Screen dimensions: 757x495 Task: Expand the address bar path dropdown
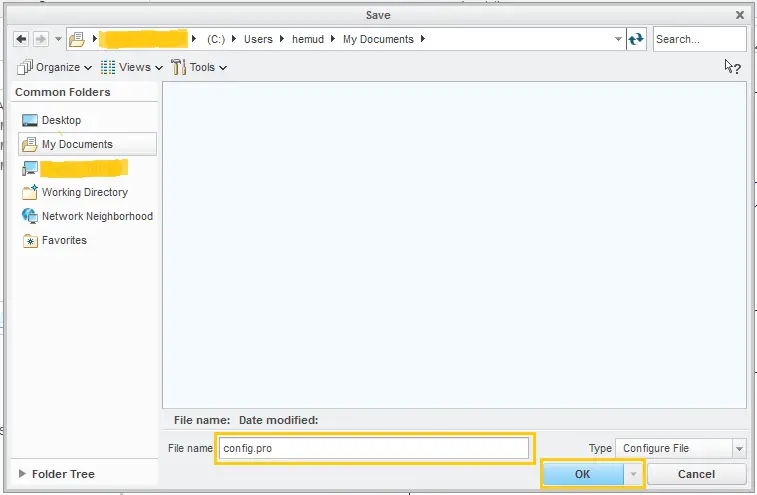coord(618,39)
